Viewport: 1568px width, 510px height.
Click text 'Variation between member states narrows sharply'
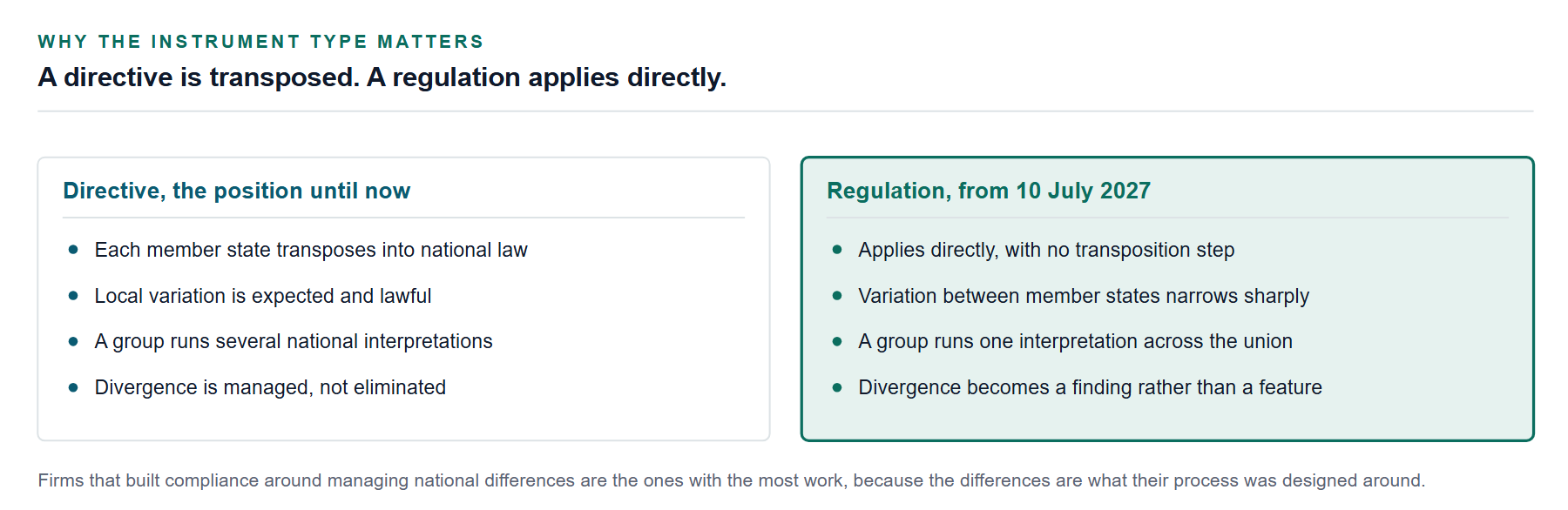1084,296
